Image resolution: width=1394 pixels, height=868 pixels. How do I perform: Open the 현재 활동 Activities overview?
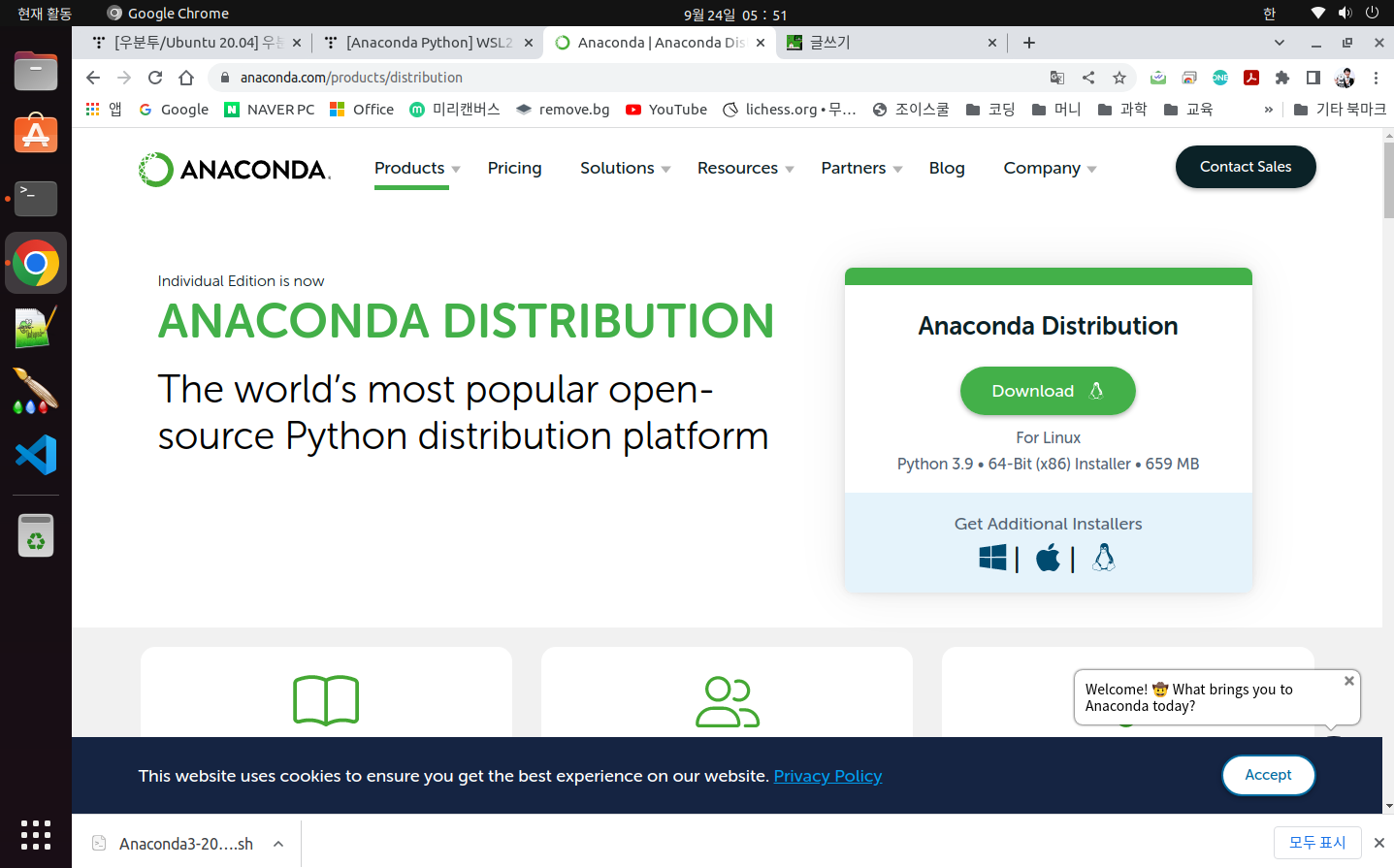45,13
